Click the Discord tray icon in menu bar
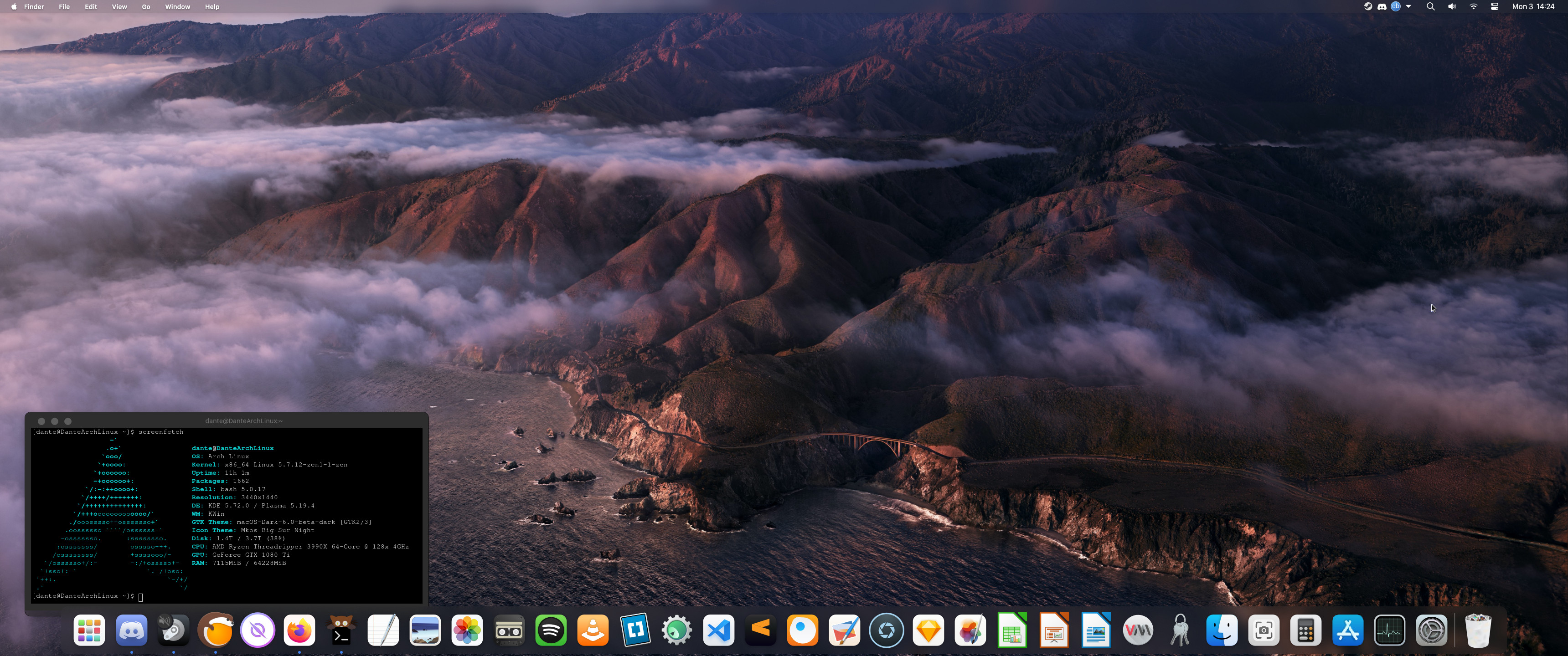Screen dimensions: 1568x656 tap(1382, 7)
